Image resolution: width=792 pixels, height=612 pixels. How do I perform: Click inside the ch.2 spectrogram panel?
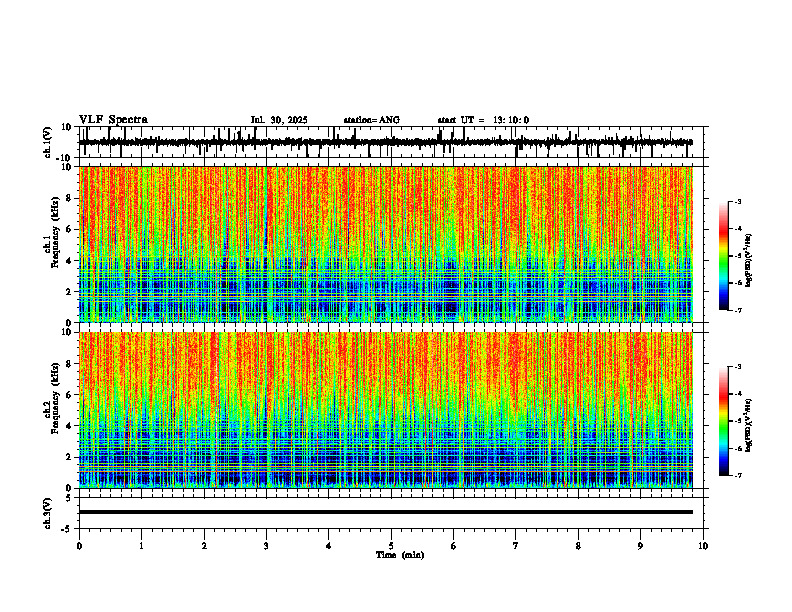pos(386,410)
